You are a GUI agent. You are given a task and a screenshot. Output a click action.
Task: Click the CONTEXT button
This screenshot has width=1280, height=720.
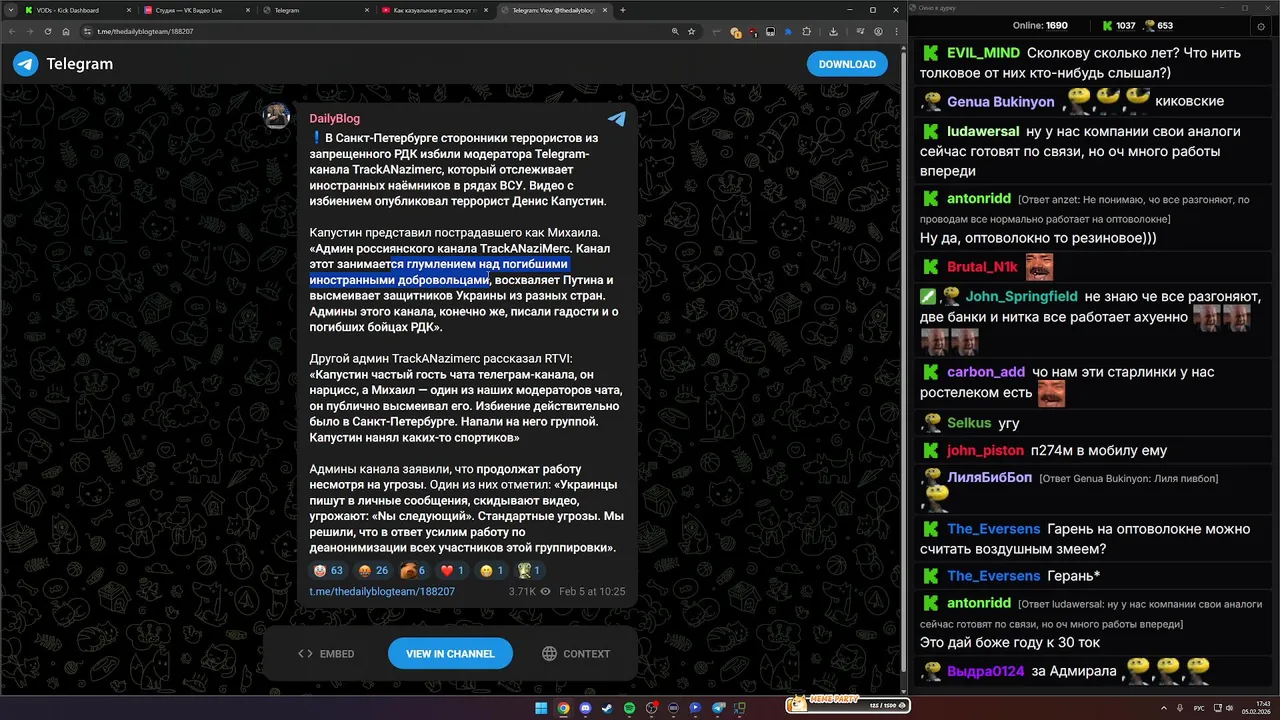pyautogui.click(x=576, y=654)
